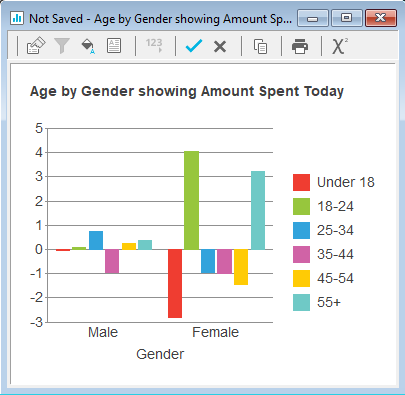Click the y-axis value '-3'
The image size is (405, 395).
pyautogui.click(x=37, y=322)
